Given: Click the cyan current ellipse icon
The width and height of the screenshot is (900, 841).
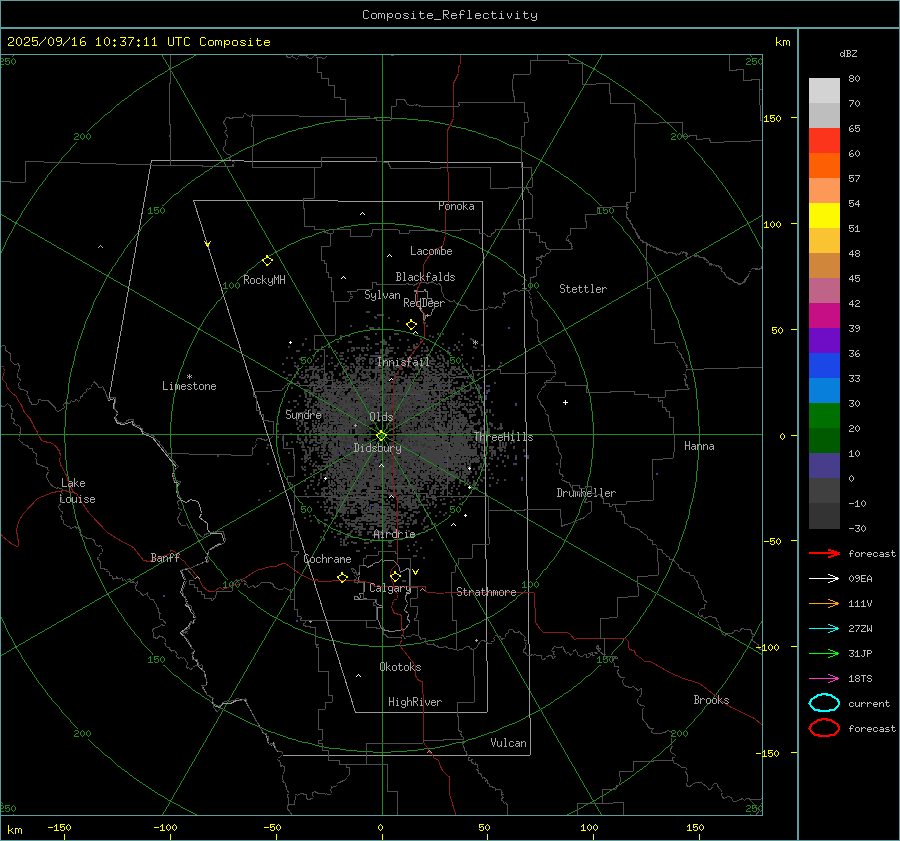Looking at the screenshot, I should click(824, 703).
